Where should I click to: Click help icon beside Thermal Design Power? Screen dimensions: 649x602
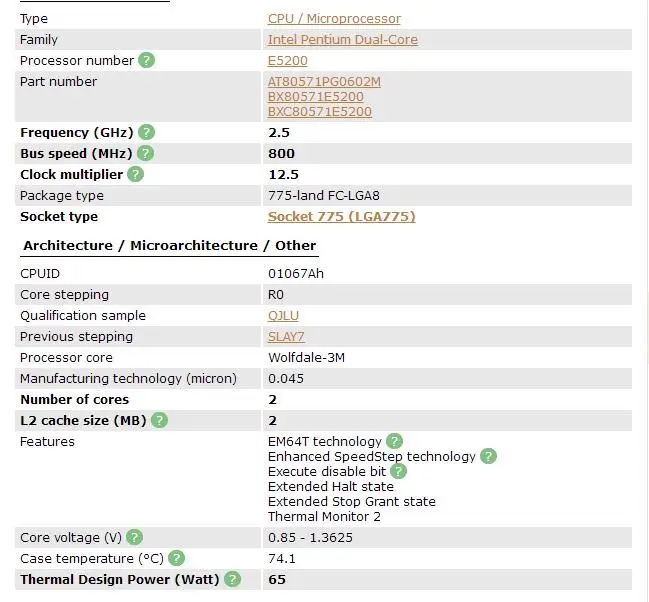click(x=232, y=579)
